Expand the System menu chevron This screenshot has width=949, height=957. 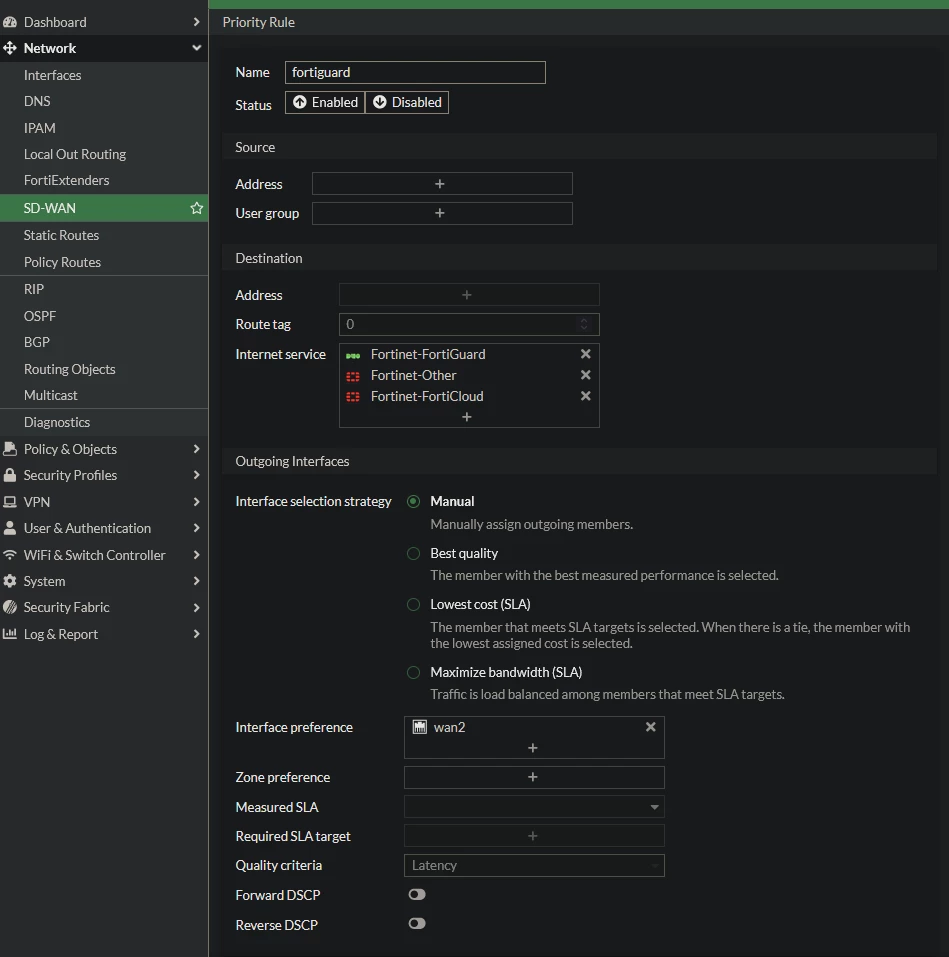pos(197,581)
